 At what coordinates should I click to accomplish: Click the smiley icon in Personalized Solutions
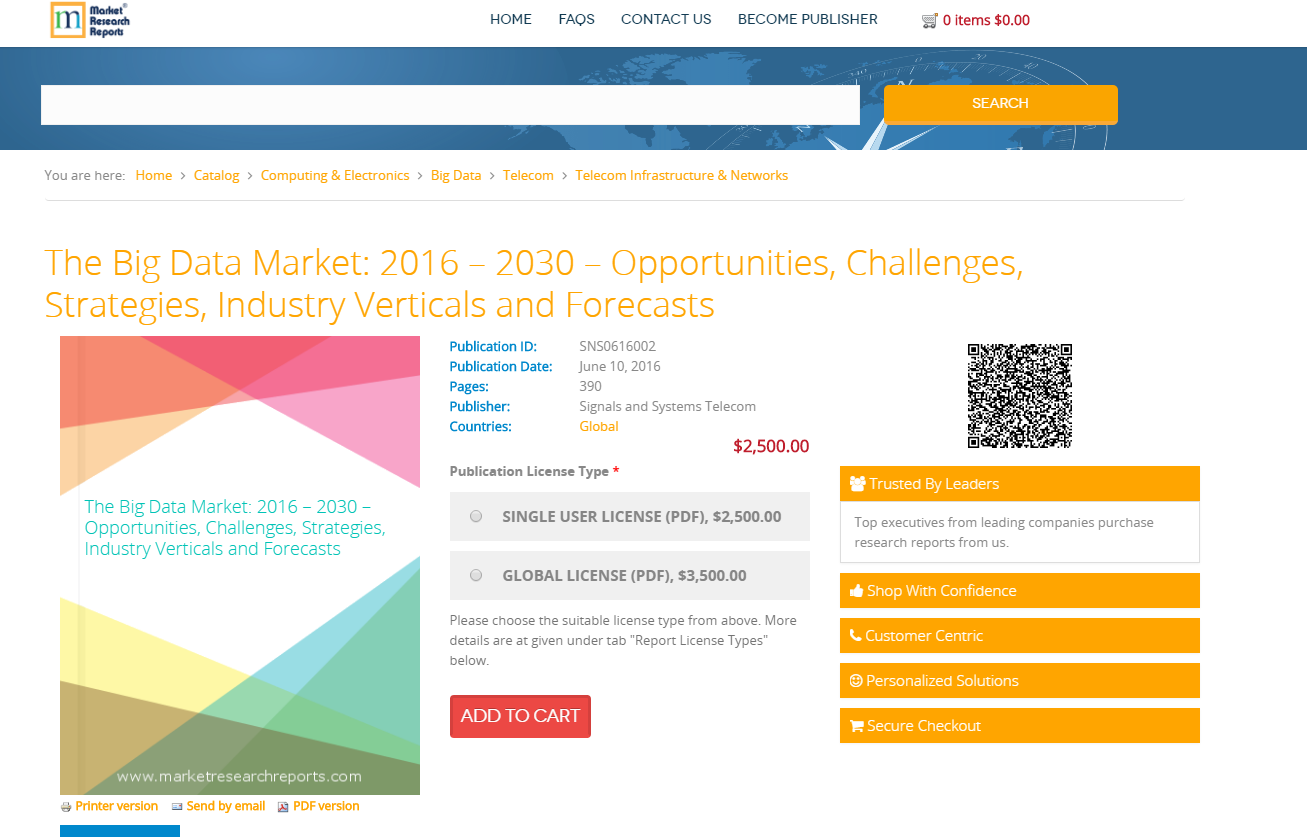856,681
